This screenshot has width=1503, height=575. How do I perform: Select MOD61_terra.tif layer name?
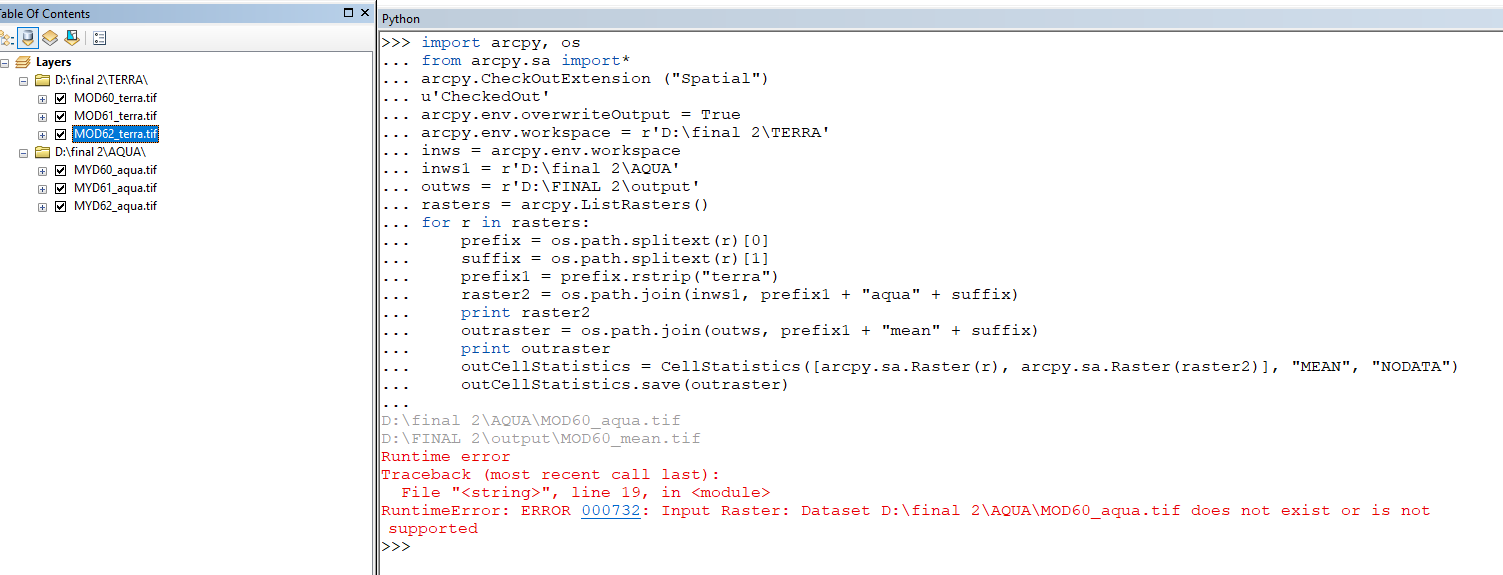(x=115, y=116)
